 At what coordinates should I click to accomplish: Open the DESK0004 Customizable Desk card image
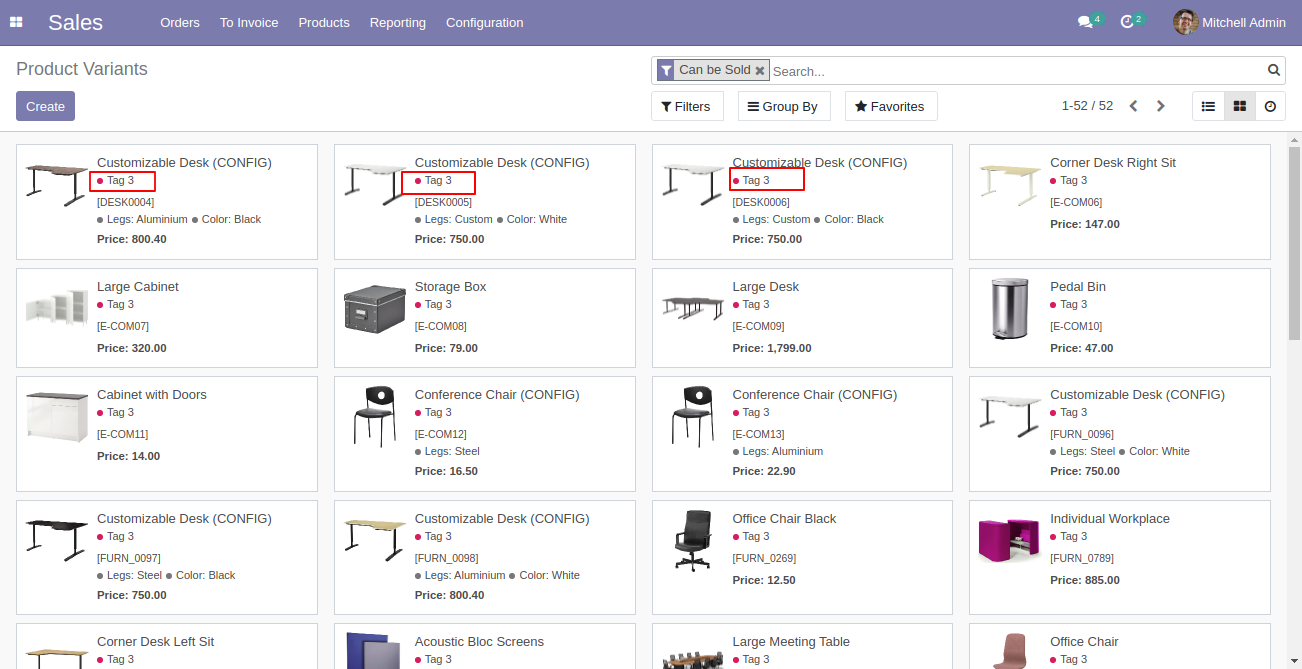coord(57,185)
